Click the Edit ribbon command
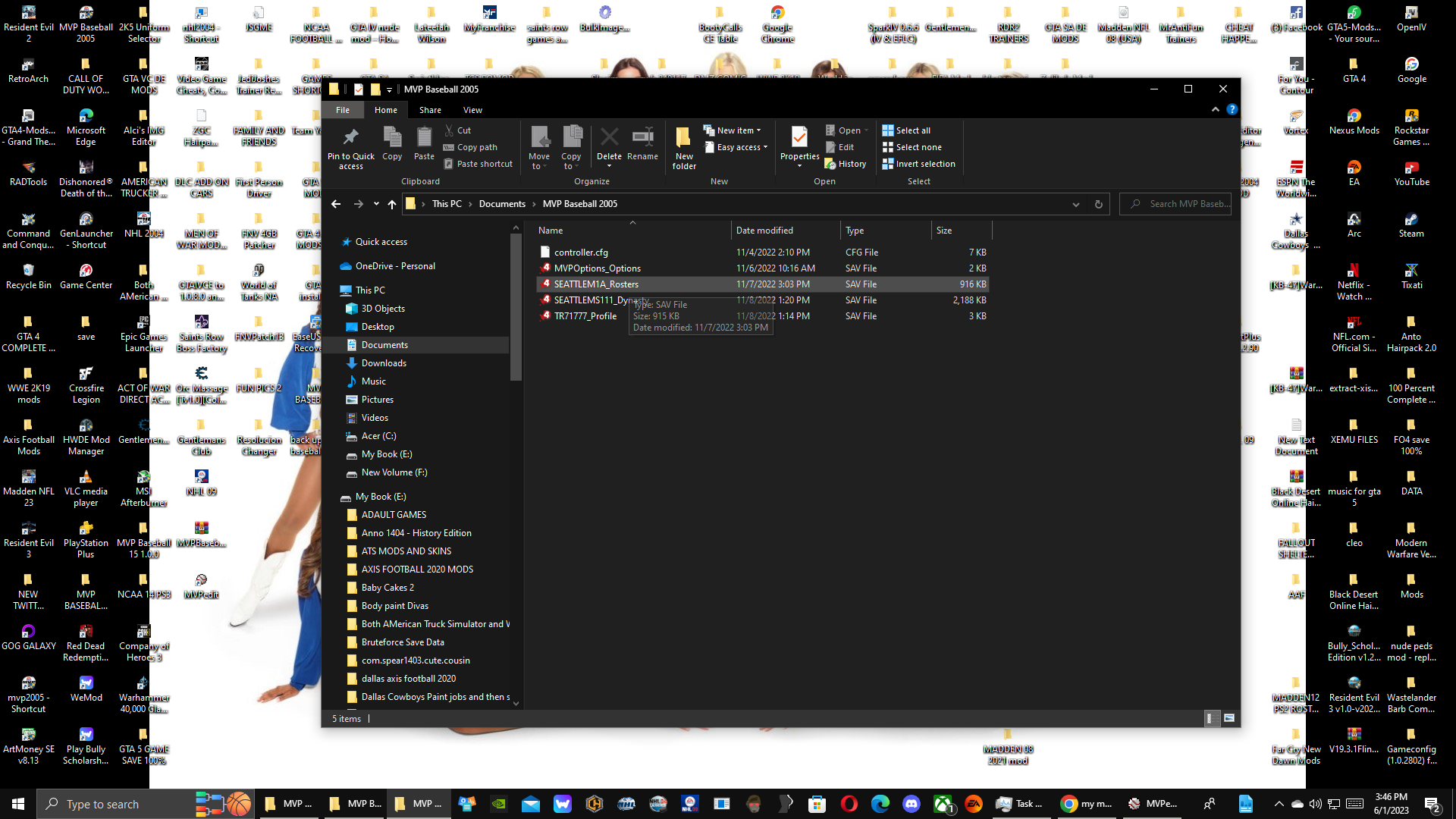1456x819 pixels. tap(840, 147)
